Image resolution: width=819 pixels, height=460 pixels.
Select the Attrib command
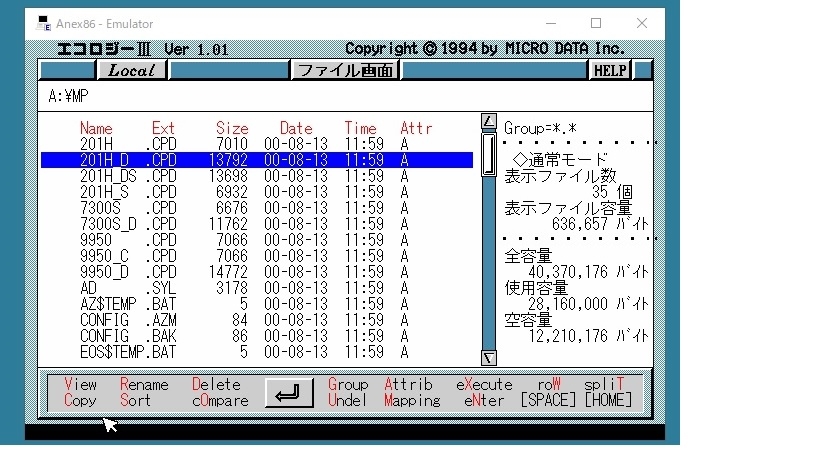[408, 384]
